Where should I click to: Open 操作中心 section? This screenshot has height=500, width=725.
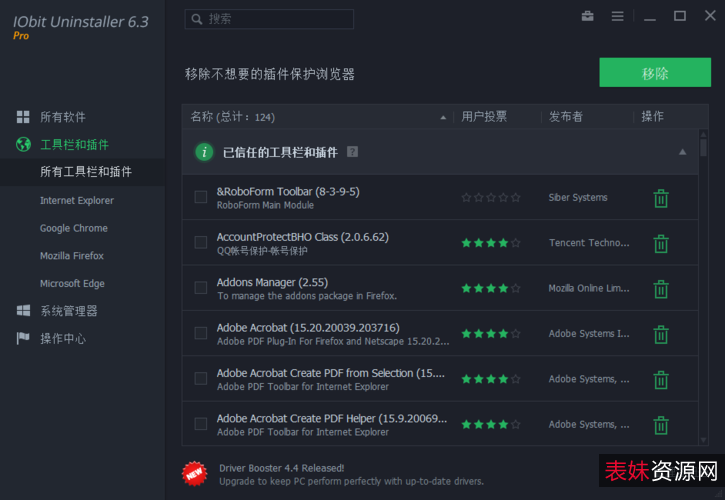[63, 339]
